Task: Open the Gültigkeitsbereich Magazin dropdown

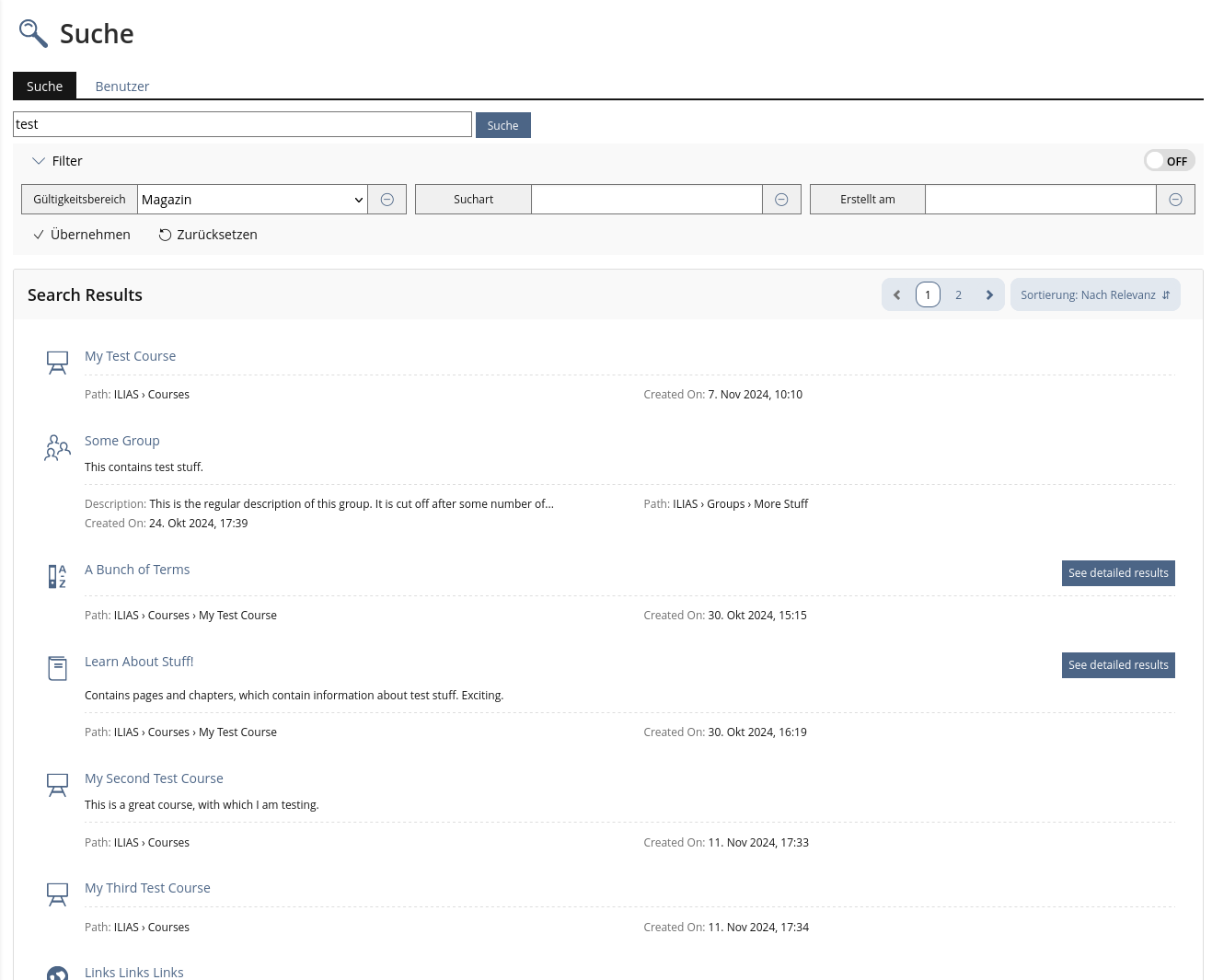Action: (x=252, y=200)
